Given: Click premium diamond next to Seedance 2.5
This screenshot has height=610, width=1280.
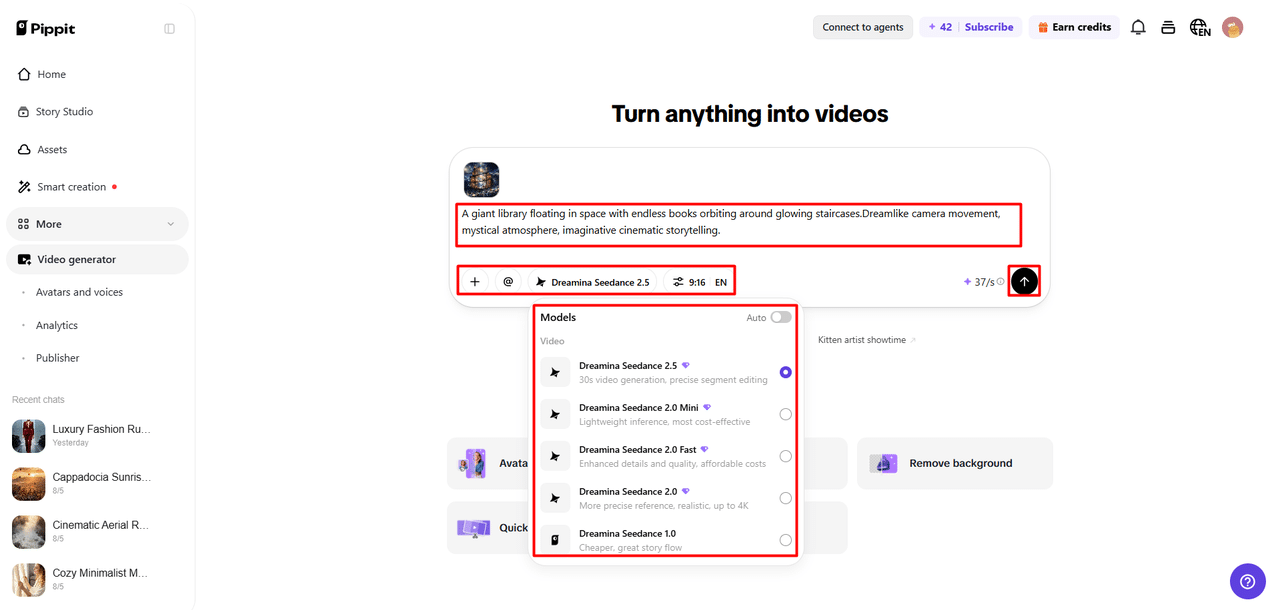Looking at the screenshot, I should tap(686, 366).
